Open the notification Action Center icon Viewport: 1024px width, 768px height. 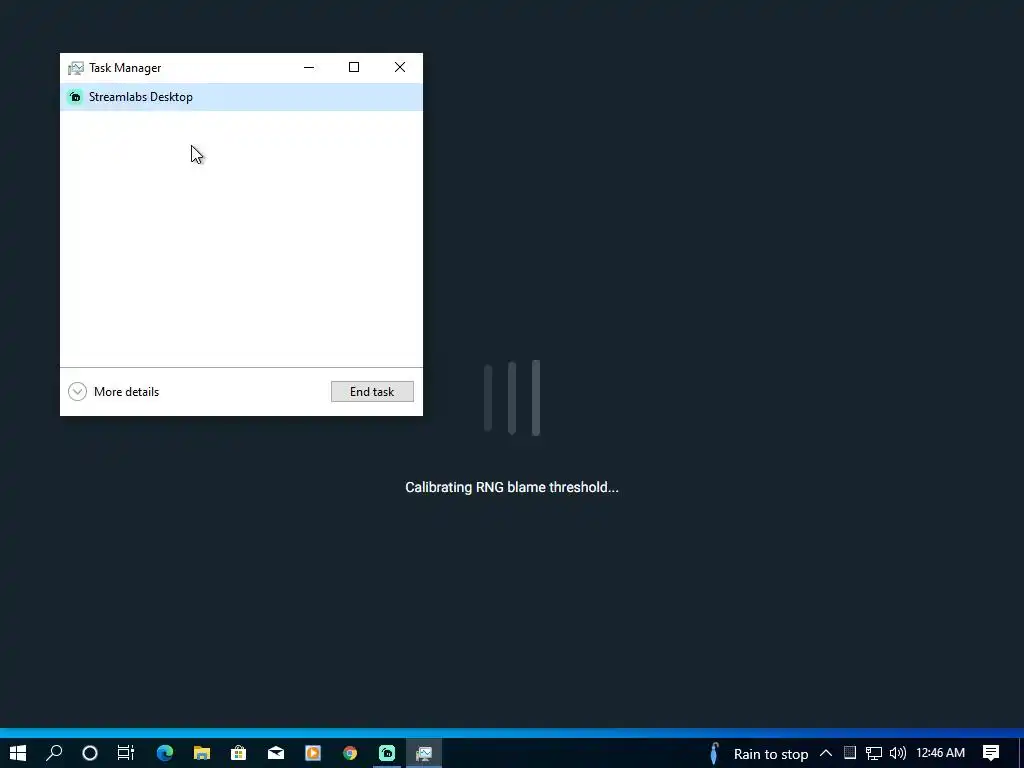point(991,753)
